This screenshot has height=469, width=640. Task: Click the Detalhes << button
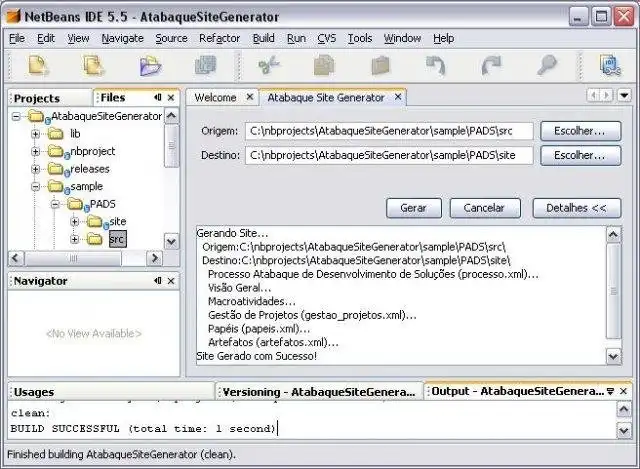[x=576, y=208]
